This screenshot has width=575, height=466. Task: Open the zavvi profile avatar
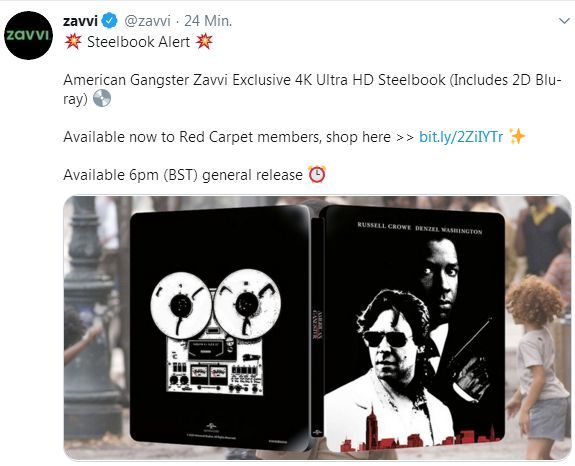(28, 35)
